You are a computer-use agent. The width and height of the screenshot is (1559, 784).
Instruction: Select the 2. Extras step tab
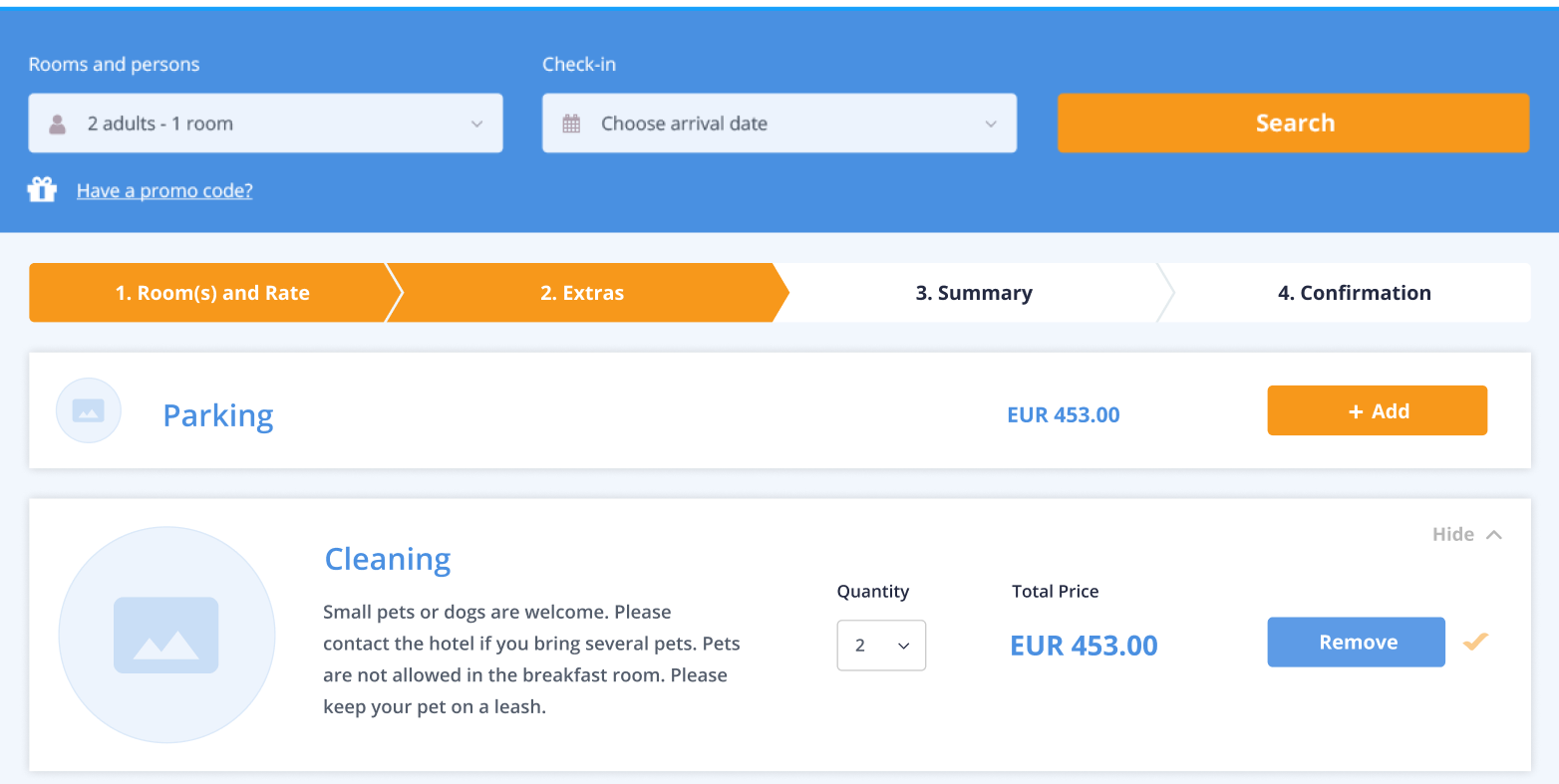pyautogui.click(x=582, y=293)
